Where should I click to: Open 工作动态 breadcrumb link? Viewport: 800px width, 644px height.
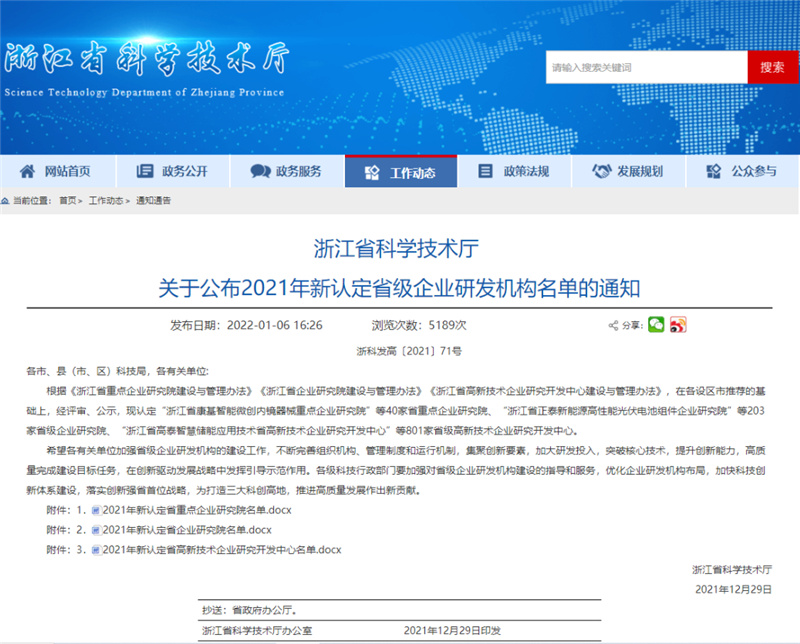point(106,201)
